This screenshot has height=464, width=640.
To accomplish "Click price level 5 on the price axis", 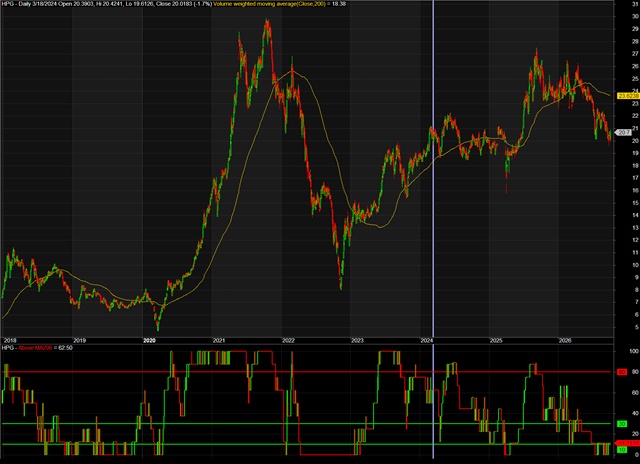I will click(637, 327).
